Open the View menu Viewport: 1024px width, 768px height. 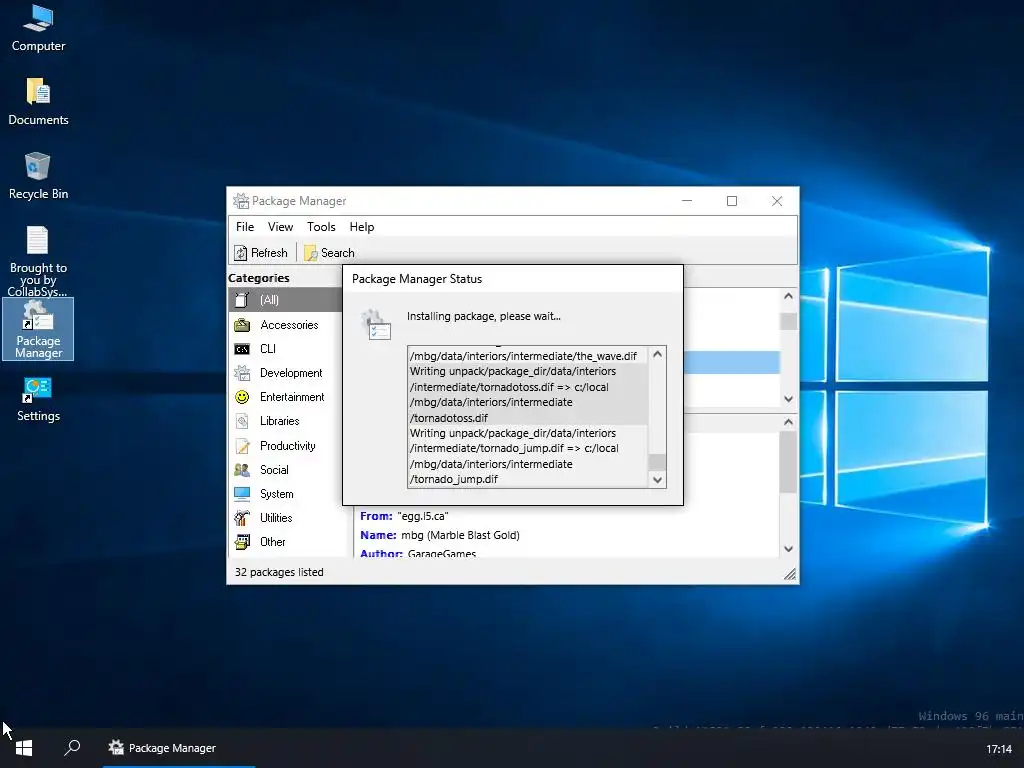(x=280, y=227)
